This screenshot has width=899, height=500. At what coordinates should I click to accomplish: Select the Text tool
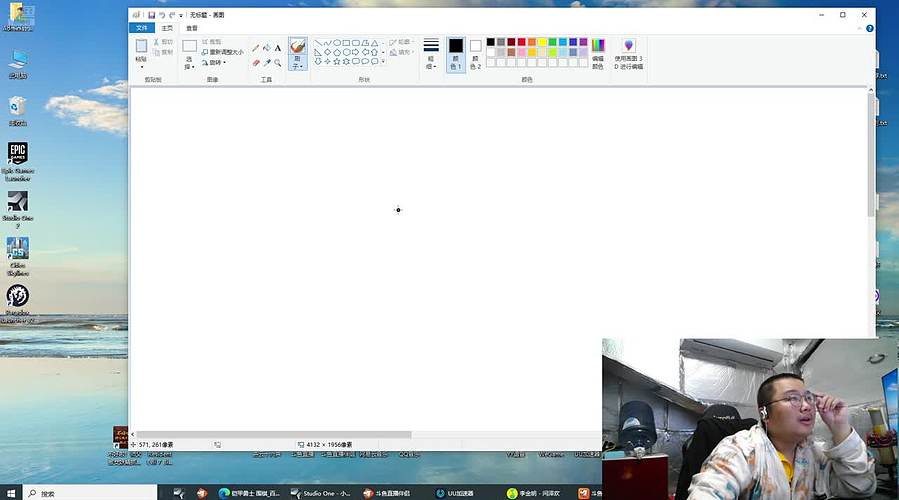[x=278, y=48]
